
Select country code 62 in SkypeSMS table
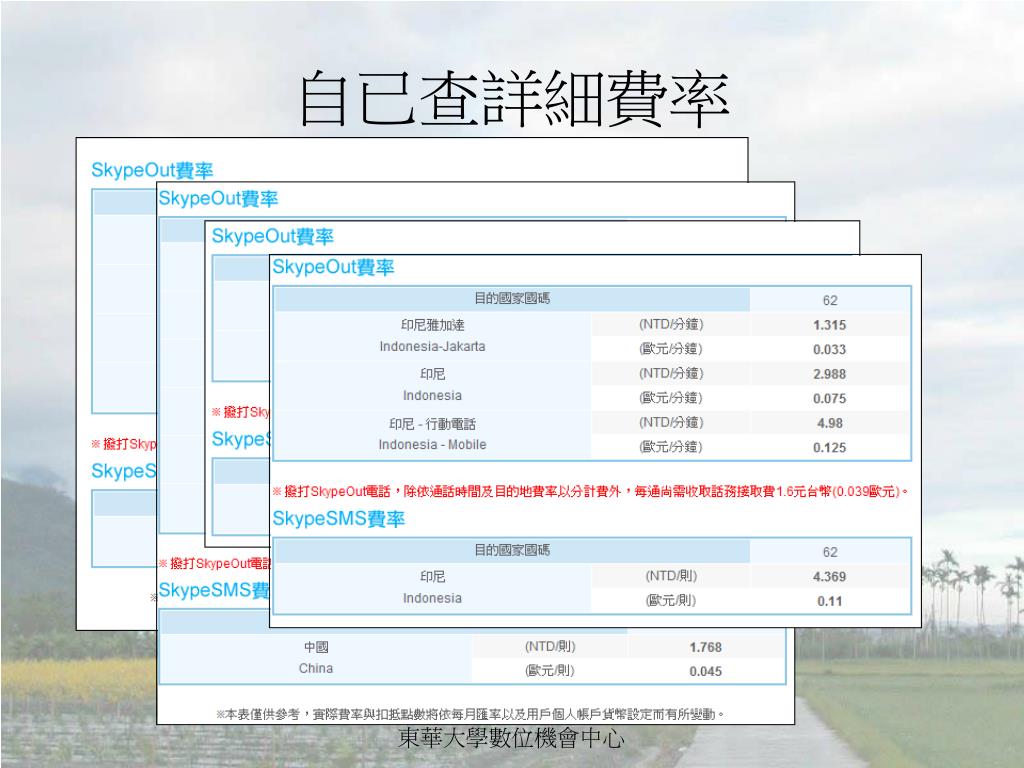(x=830, y=552)
